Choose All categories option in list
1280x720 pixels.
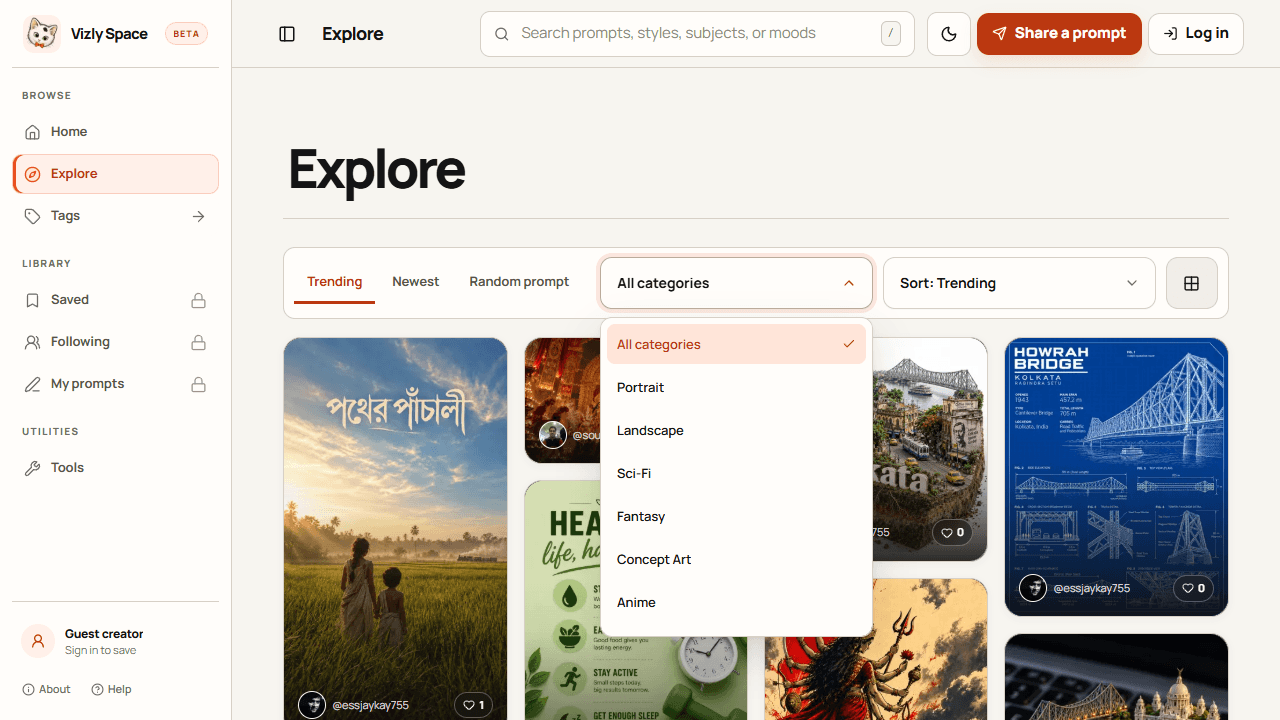click(x=736, y=344)
